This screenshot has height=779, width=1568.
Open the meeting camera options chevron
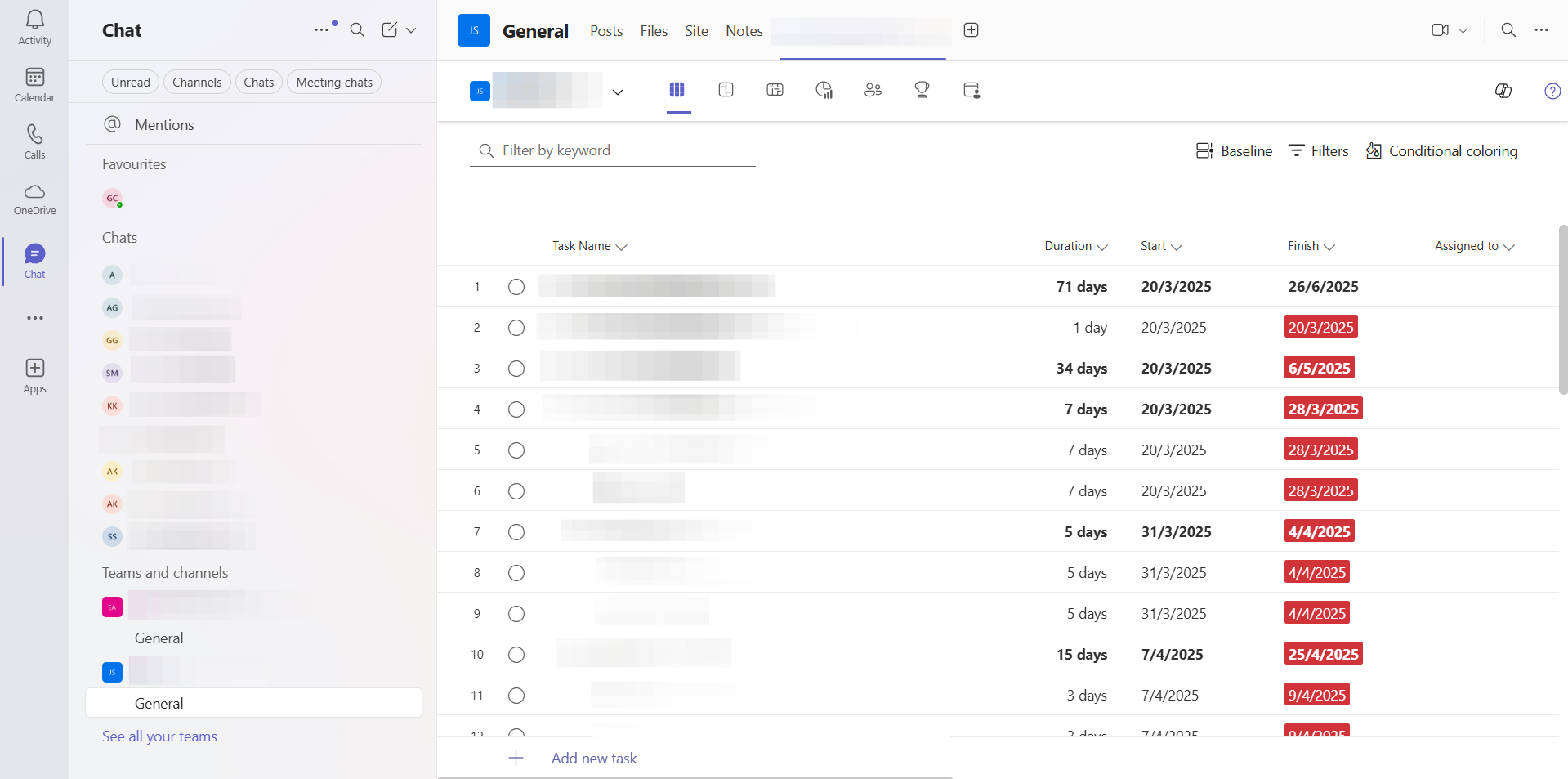pos(1463,29)
